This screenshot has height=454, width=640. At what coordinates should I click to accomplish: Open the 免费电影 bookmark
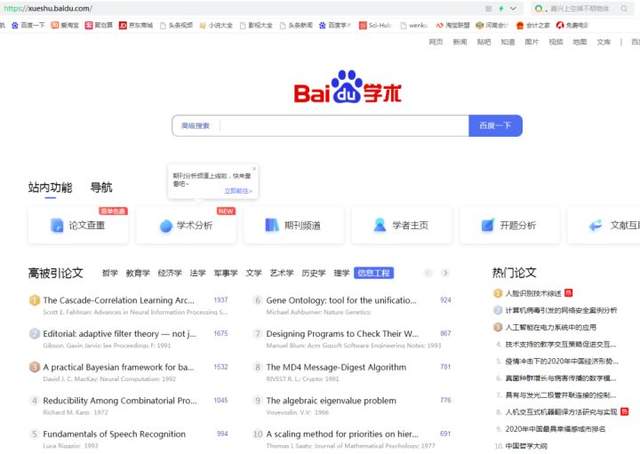tap(572, 25)
